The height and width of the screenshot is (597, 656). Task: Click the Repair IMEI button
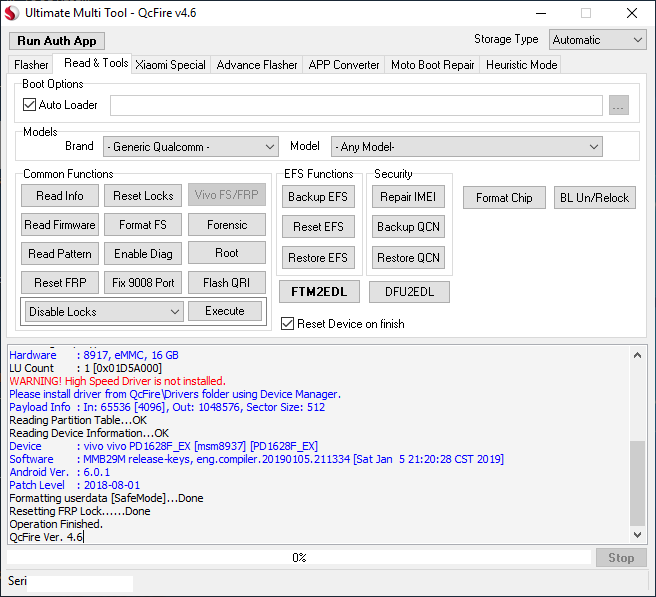(408, 197)
